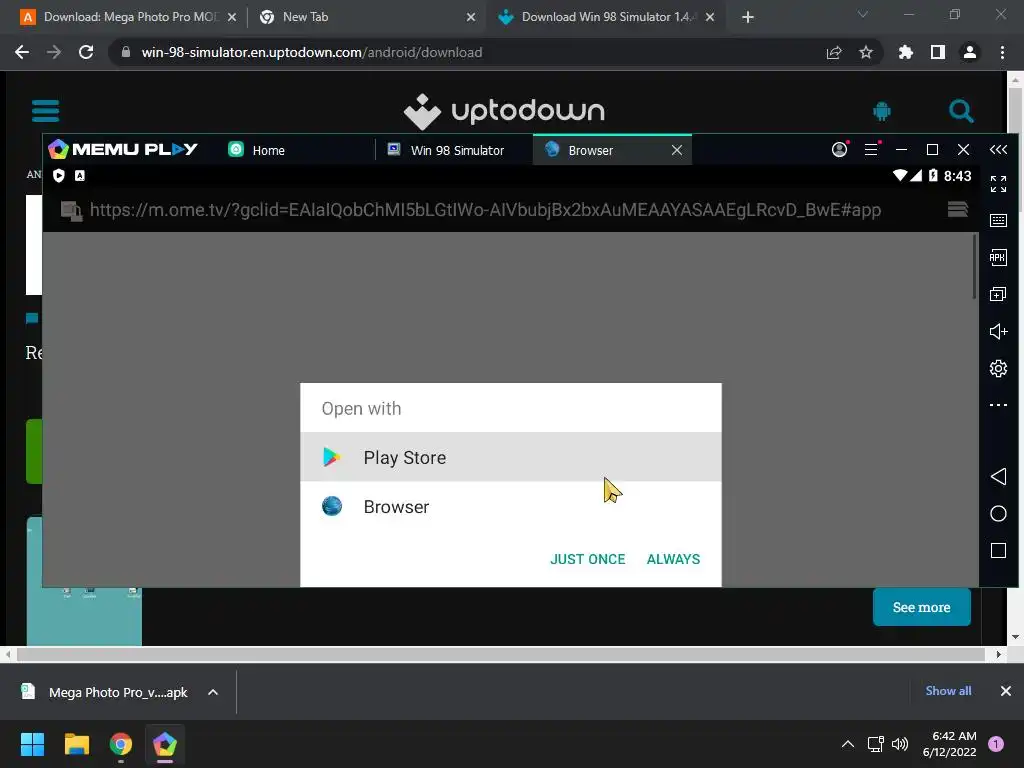Click the Uptodown logo
The width and height of the screenshot is (1024, 768).
[x=504, y=111]
